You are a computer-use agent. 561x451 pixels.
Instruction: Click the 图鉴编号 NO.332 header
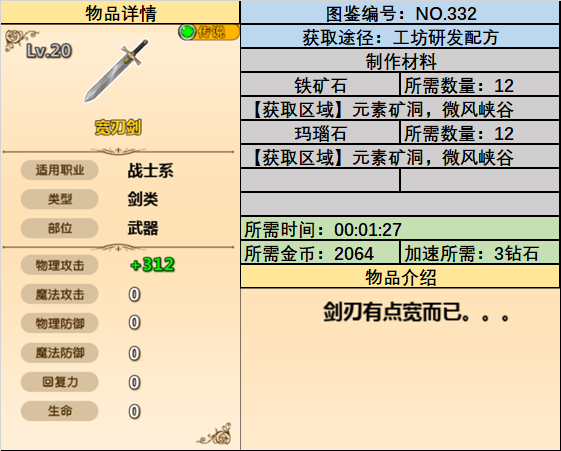[400, 13]
